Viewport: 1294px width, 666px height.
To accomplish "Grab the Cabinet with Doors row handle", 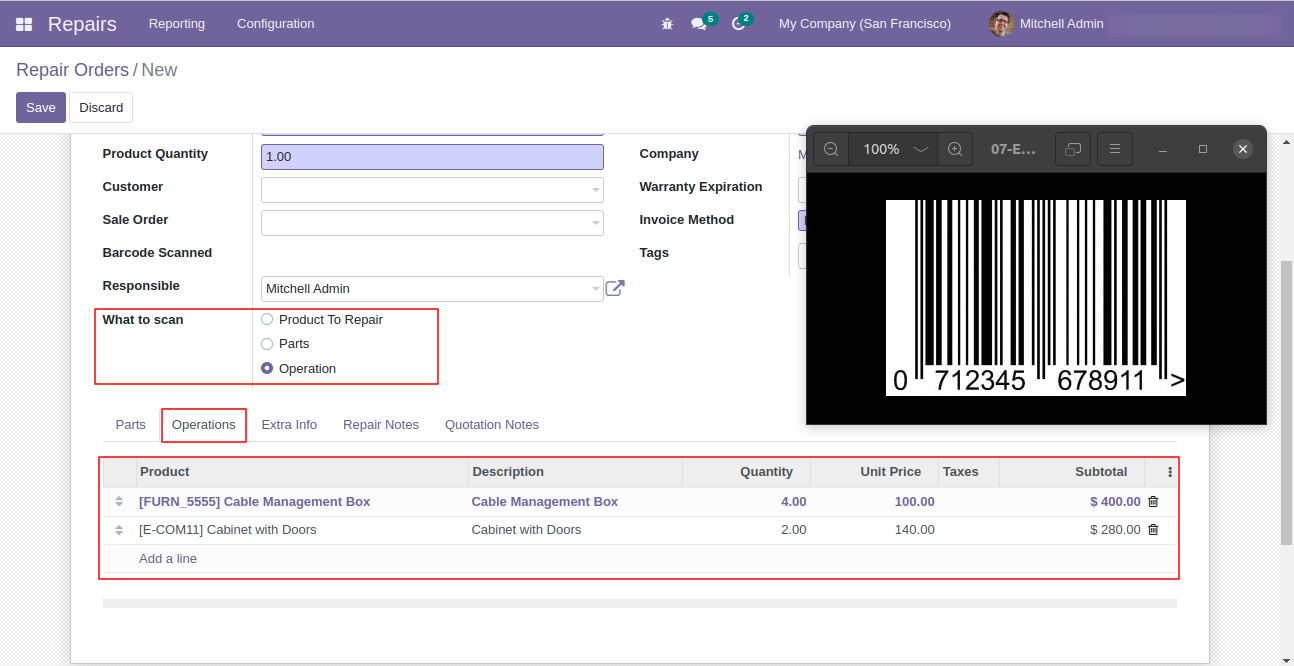I will [119, 530].
